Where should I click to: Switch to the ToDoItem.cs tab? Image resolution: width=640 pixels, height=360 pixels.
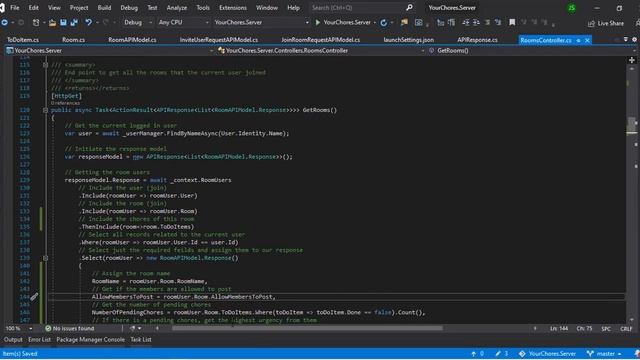[23, 40]
